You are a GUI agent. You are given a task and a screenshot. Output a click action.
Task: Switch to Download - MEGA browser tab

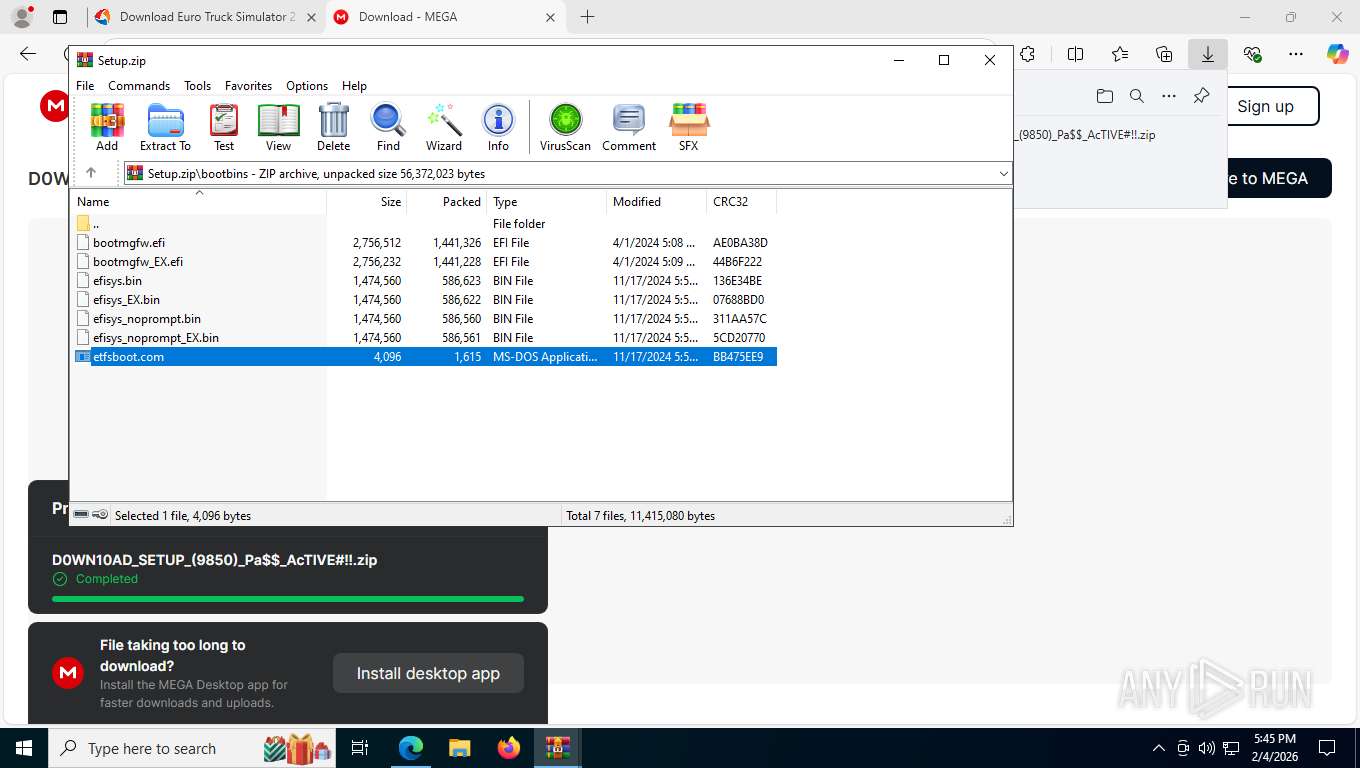445,17
